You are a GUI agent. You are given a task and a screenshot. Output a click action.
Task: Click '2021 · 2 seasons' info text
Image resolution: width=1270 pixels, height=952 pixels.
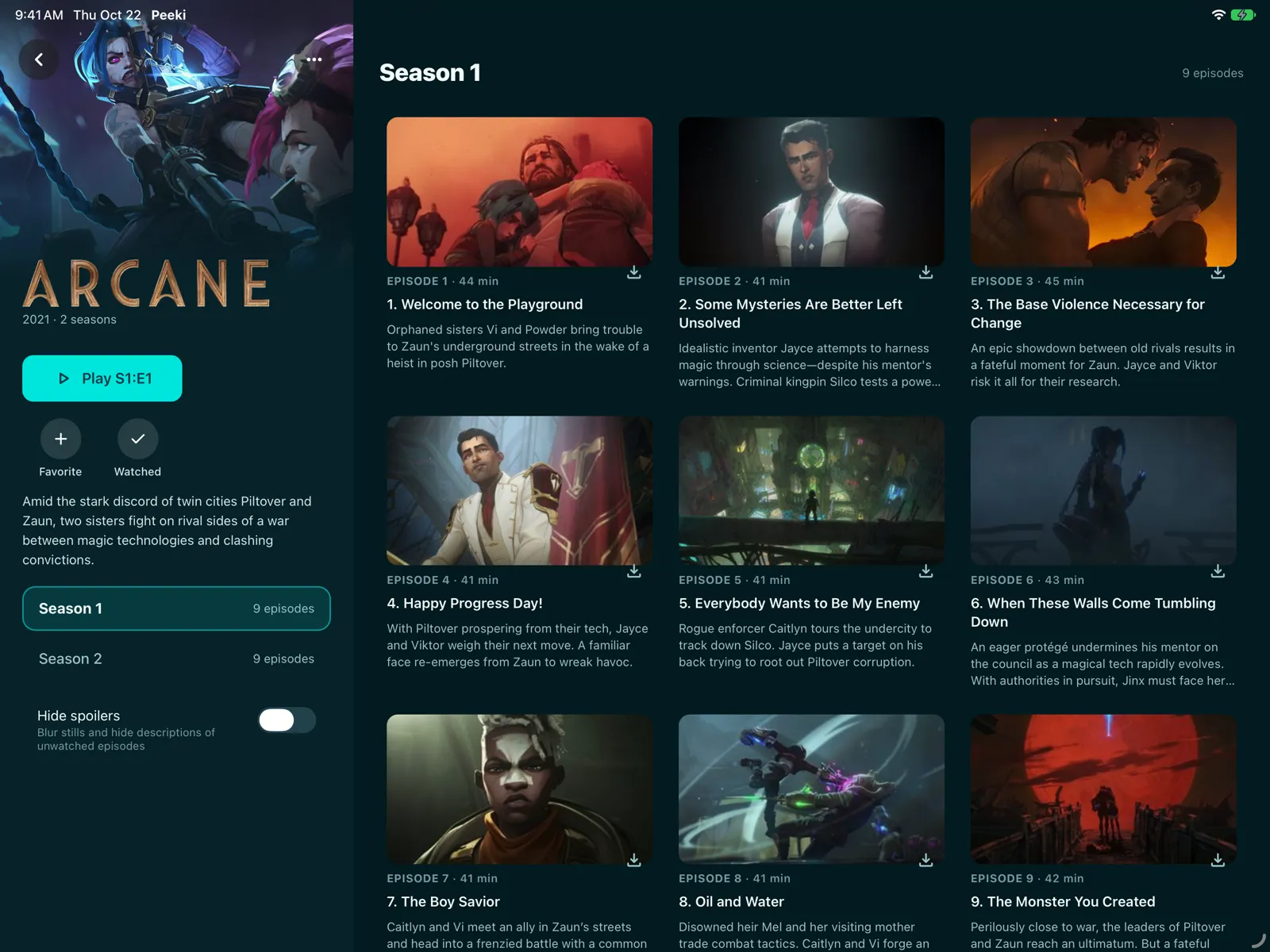point(70,320)
